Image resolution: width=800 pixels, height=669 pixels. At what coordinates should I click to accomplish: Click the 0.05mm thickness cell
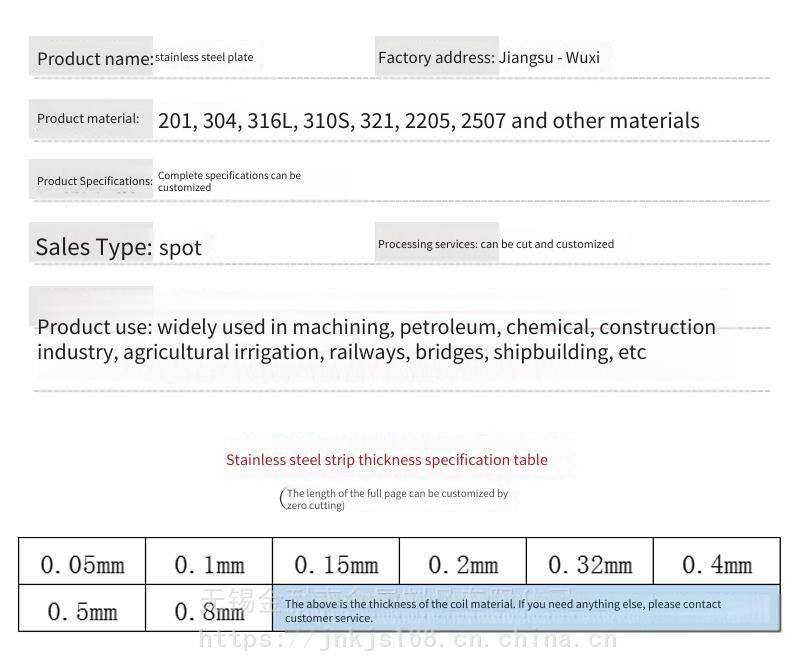pos(82,565)
